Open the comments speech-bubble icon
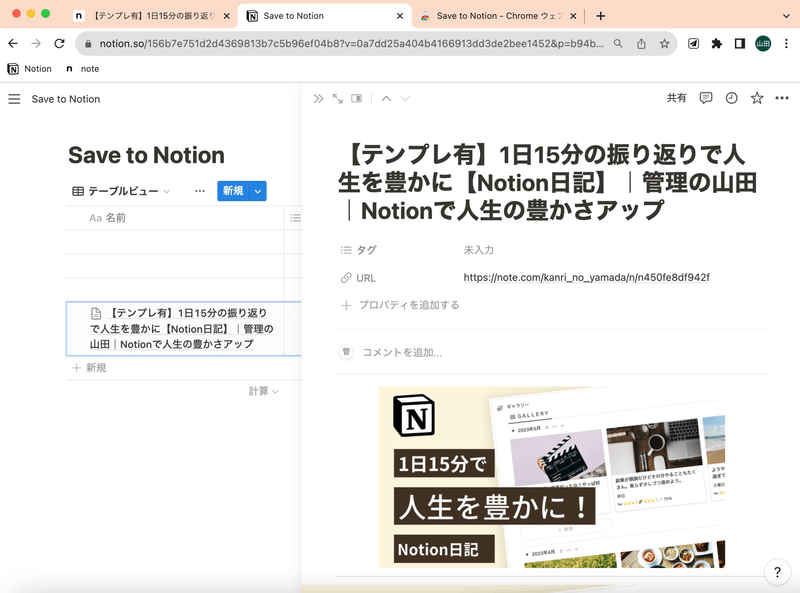 [706, 98]
